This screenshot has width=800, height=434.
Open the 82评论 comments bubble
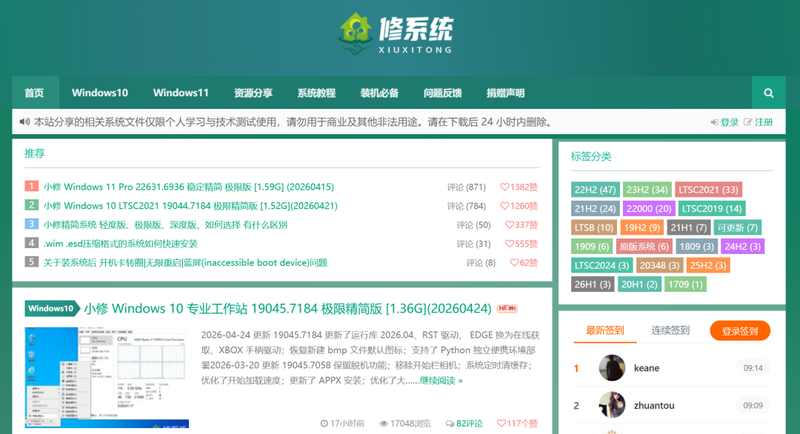[449, 424]
